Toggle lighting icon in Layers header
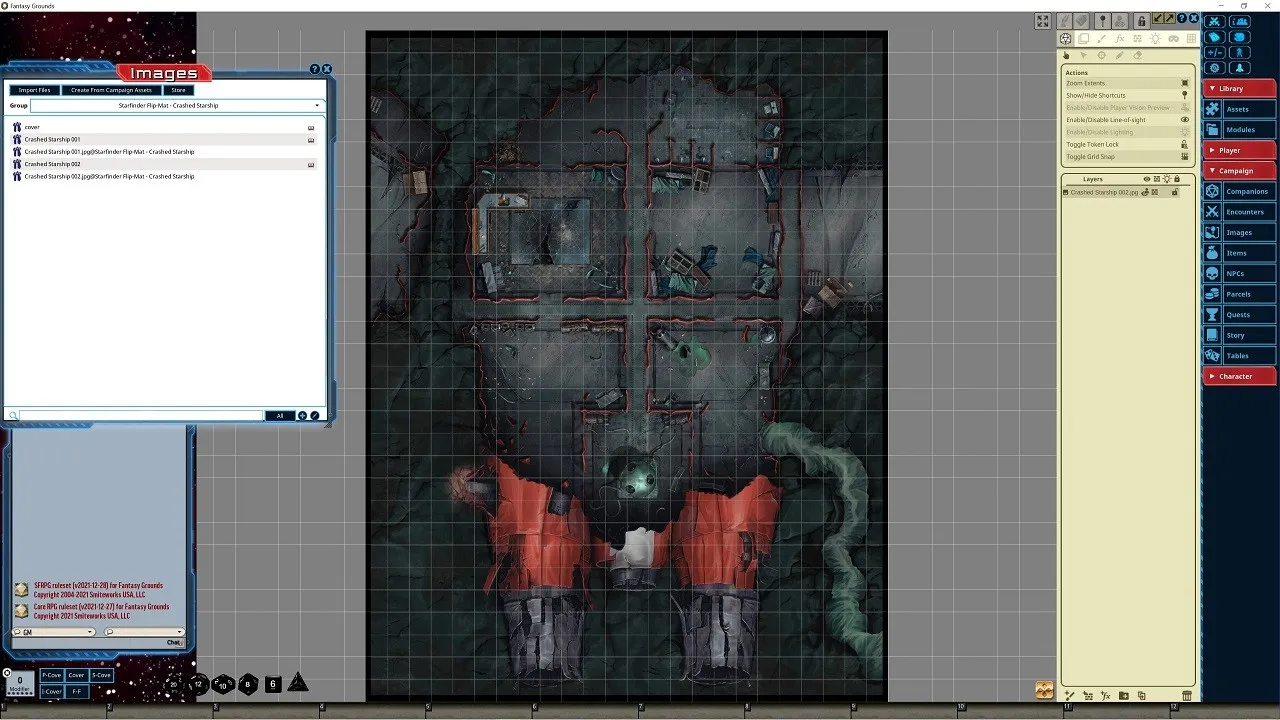Viewport: 1280px width, 720px height. point(1167,179)
